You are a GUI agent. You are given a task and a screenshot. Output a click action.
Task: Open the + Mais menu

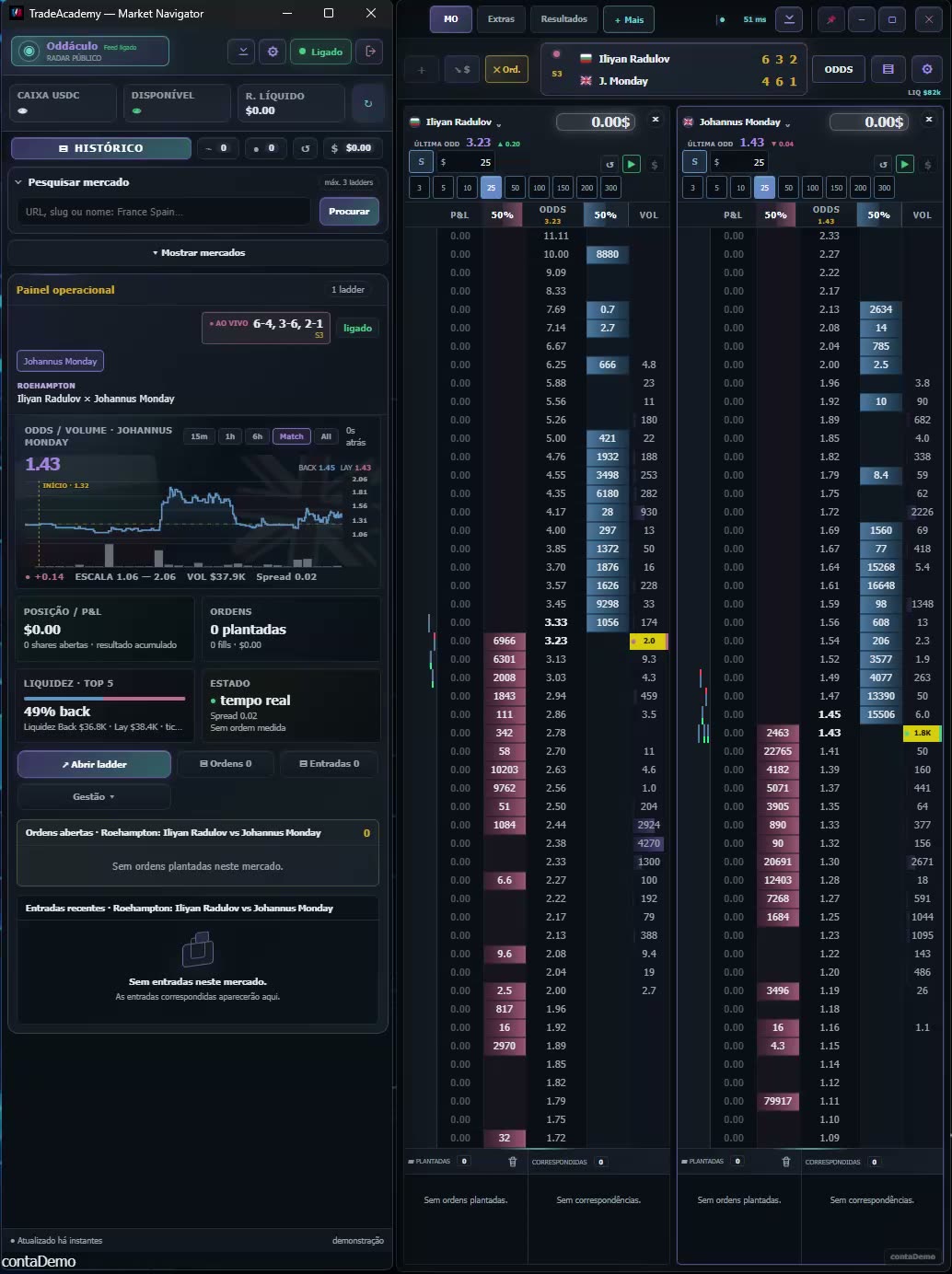coord(630,19)
